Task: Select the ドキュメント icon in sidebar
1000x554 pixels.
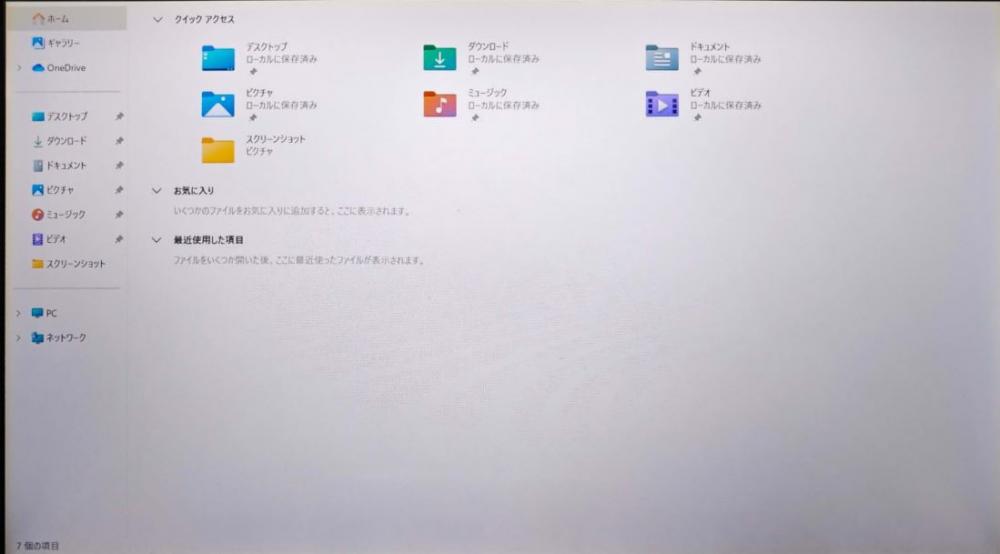Action: 38,166
